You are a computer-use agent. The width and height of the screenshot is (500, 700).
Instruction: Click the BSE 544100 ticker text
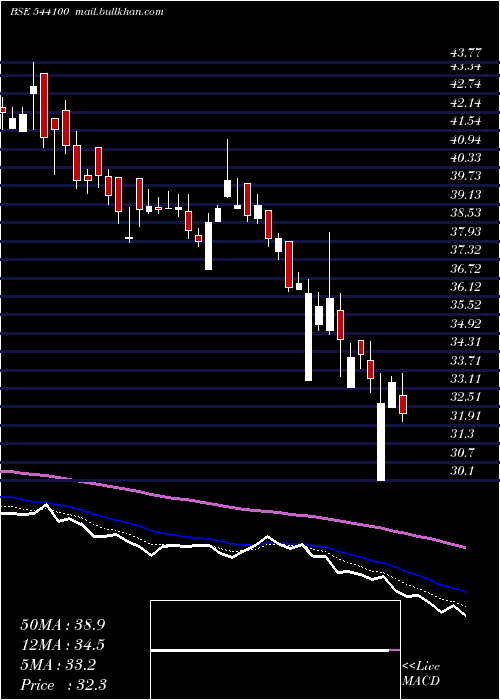[40, 12]
